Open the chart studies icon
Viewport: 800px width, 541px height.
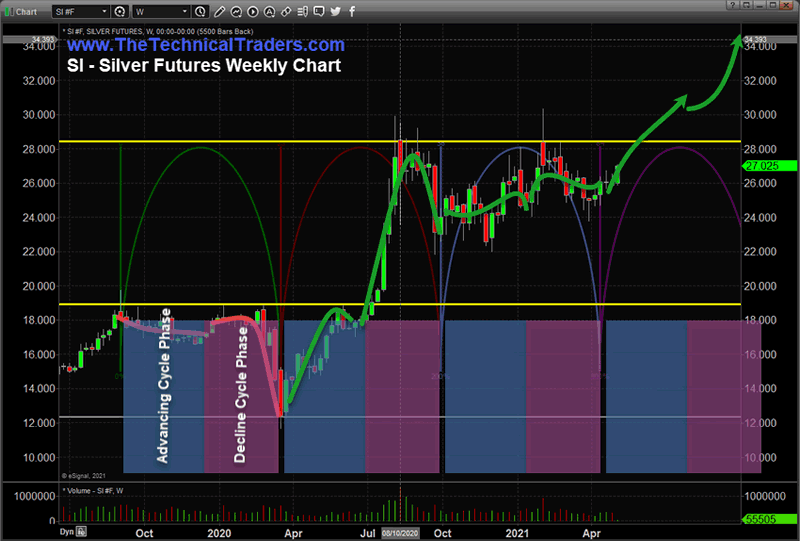pos(236,12)
